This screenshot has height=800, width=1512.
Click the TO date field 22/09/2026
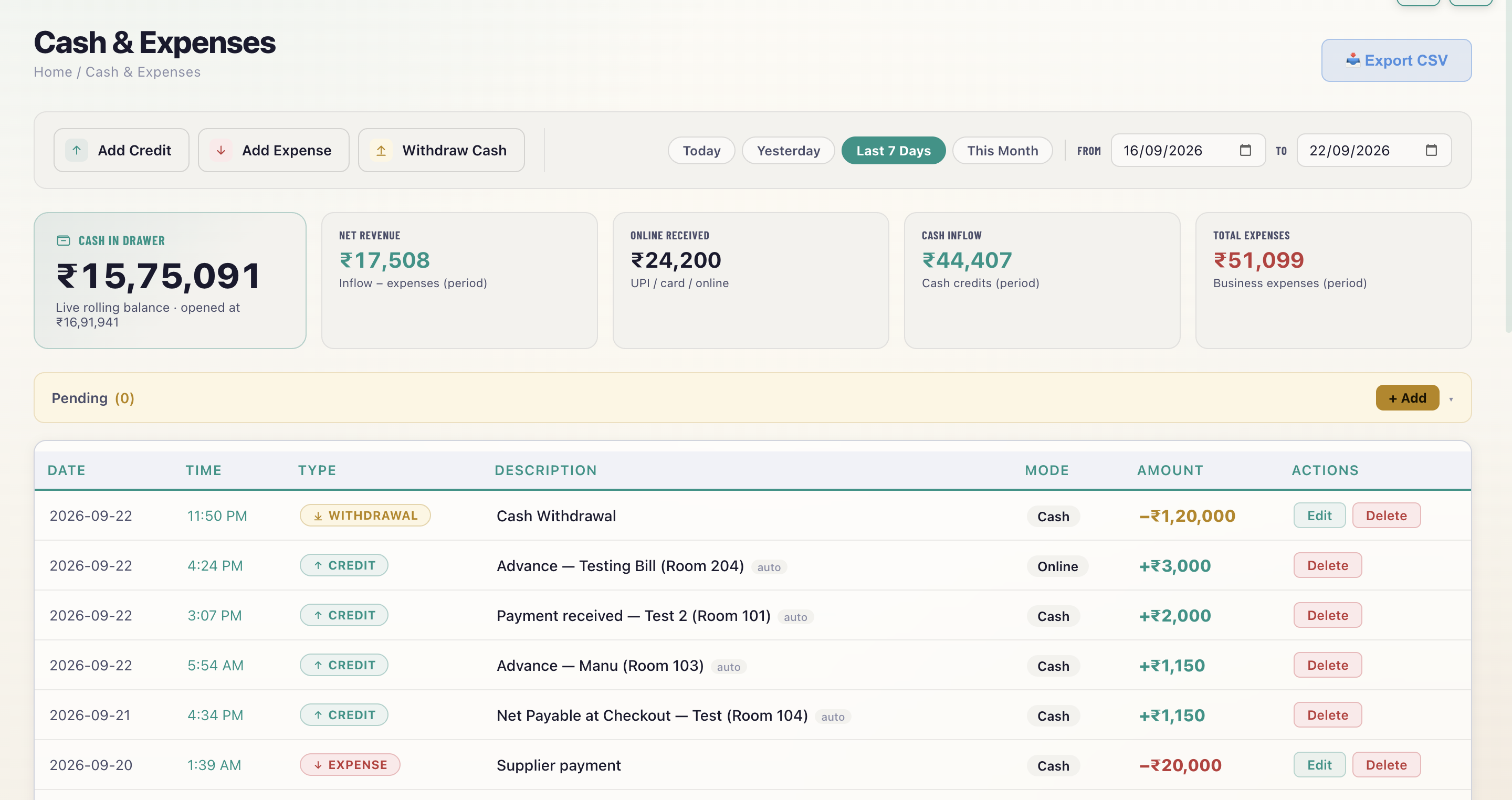(1374, 150)
